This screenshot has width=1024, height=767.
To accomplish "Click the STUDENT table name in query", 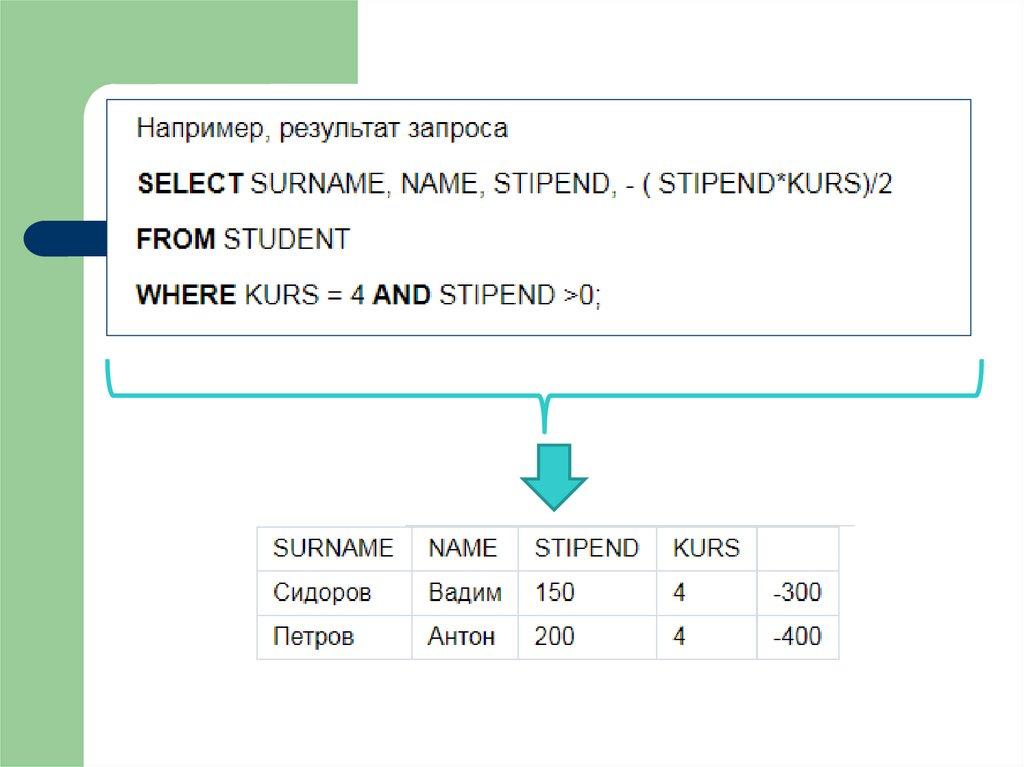I will [286, 239].
